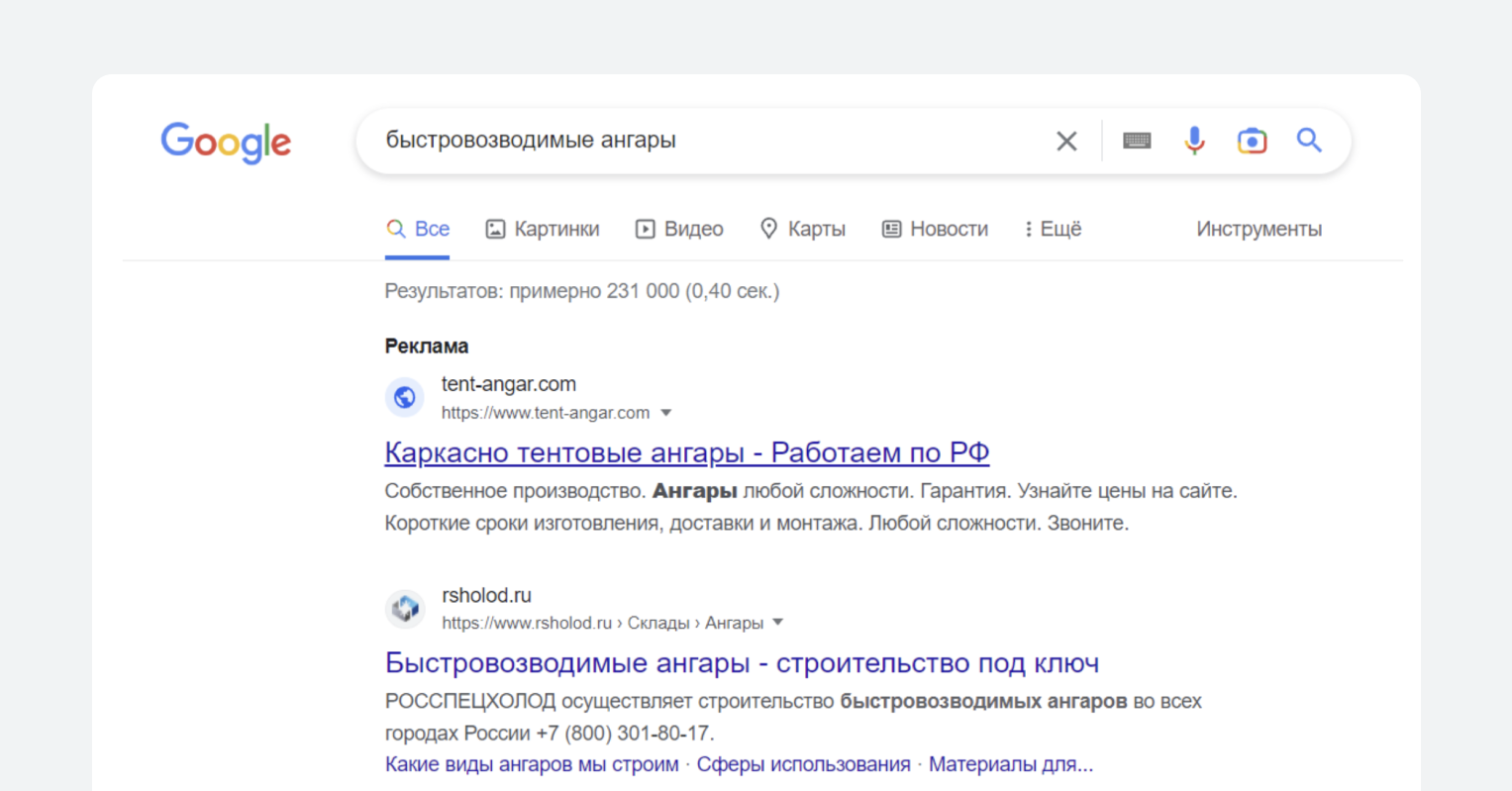This screenshot has height=791, width=1512.
Task: Start voice search with microphone icon
Action: (x=1194, y=142)
